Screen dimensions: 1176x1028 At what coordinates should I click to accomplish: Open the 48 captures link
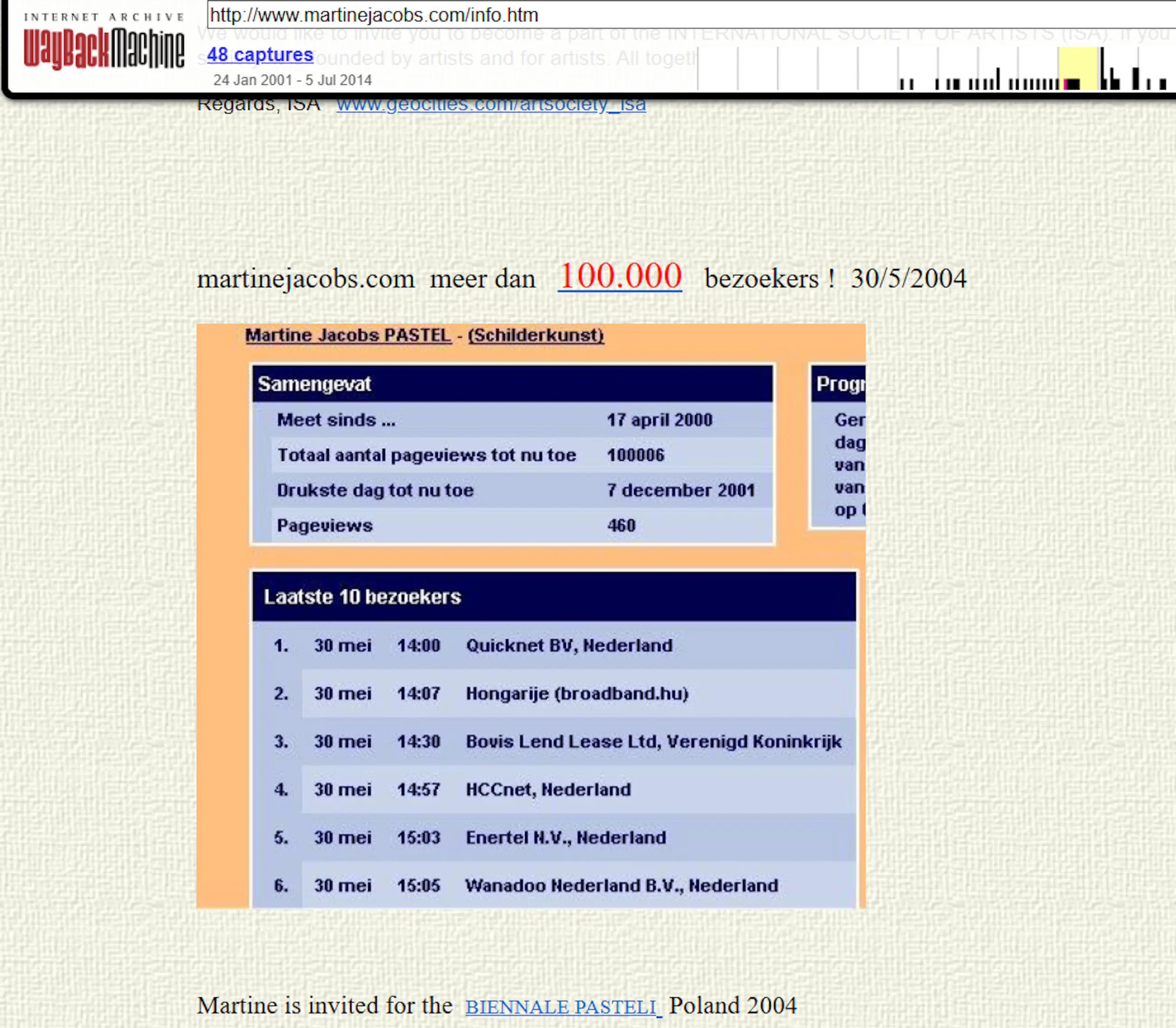[260, 54]
